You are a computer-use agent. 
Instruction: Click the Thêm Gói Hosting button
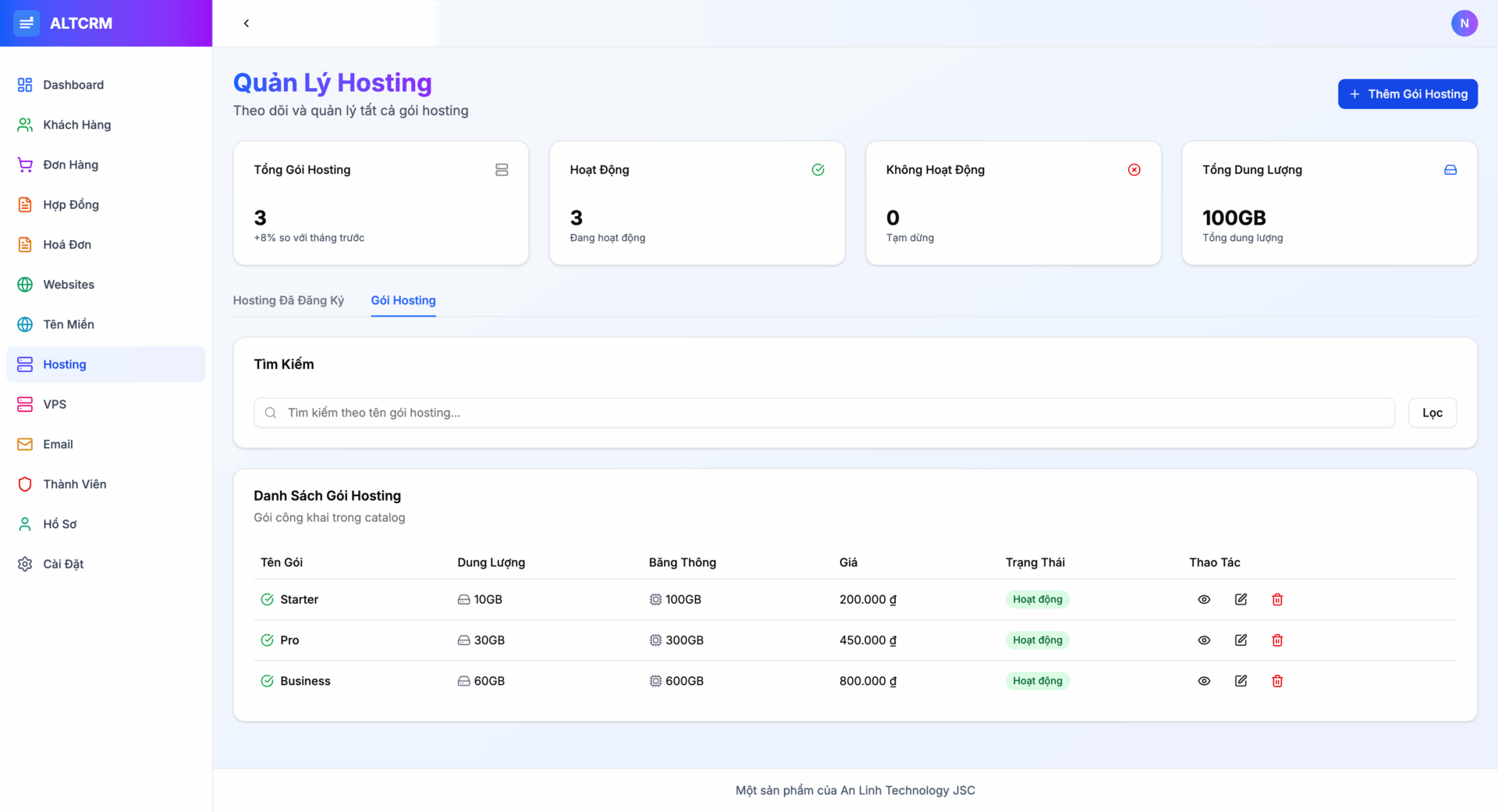pos(1407,94)
